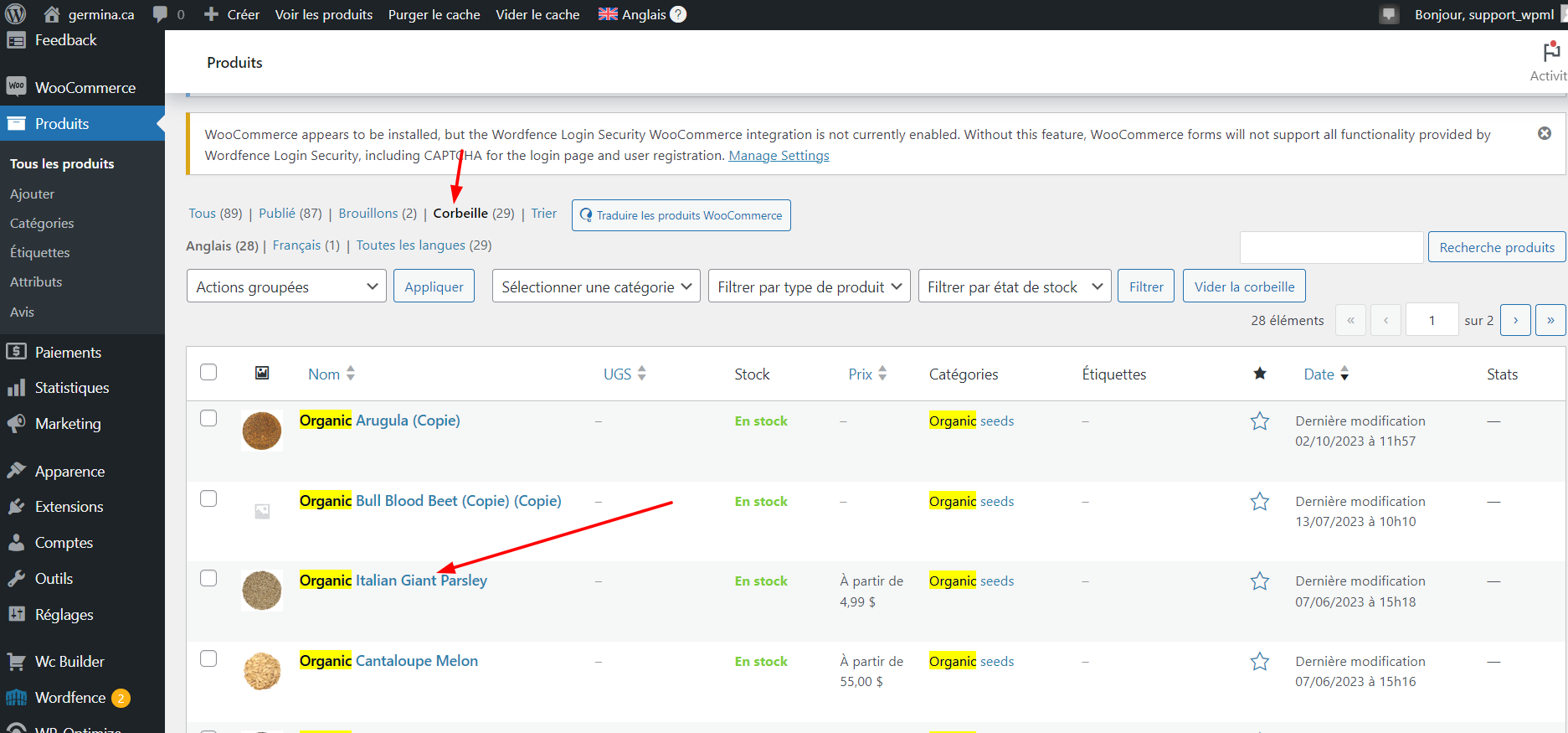Viewport: 1568px width, 733px height.
Task: Sort the table by Date column
Action: (x=1326, y=374)
